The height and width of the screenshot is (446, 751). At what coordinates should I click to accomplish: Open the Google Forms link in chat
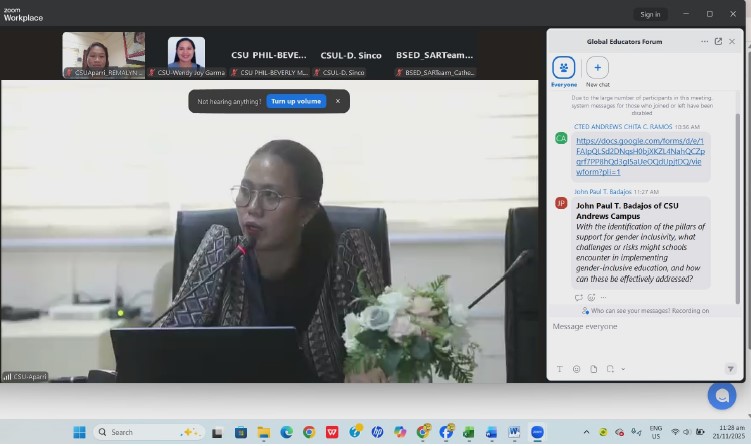639,156
